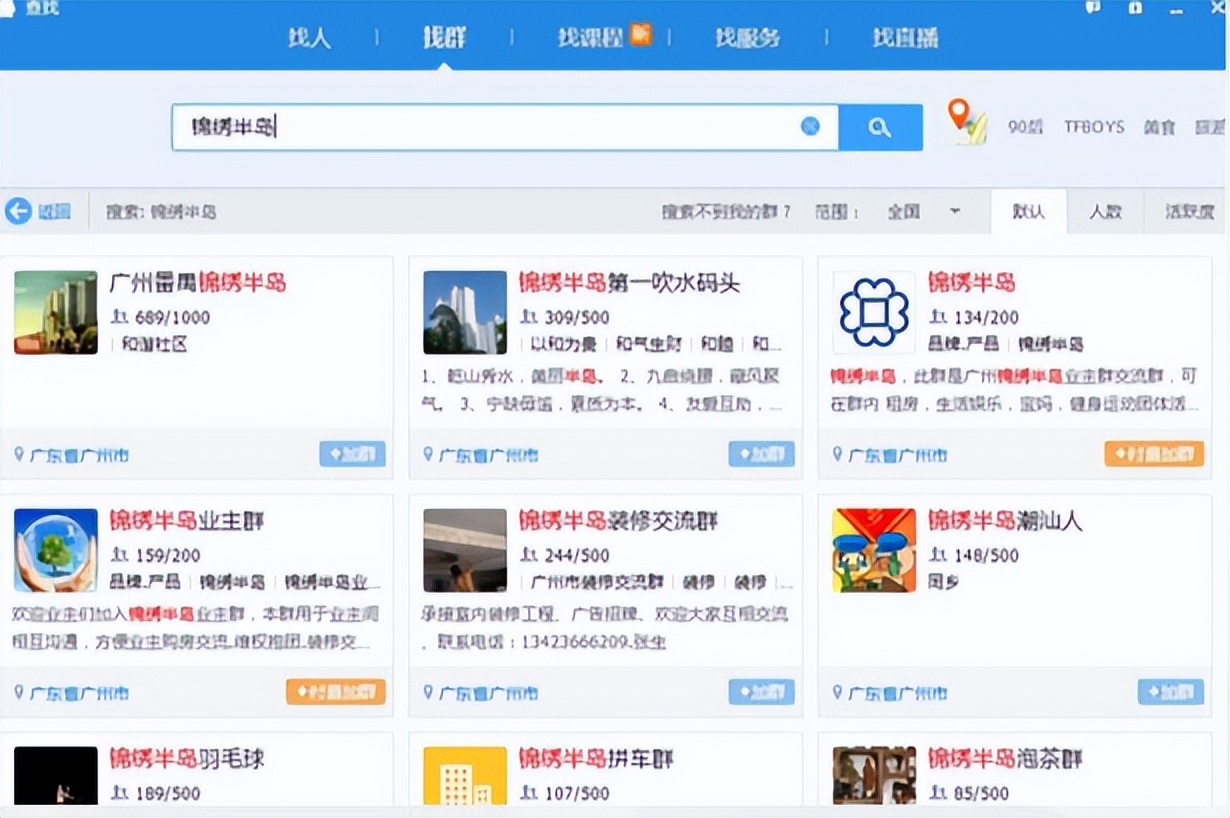1230x818 pixels.
Task: Click 加群 button for 锦绣半岛第一吹水码头
Action: point(761,454)
